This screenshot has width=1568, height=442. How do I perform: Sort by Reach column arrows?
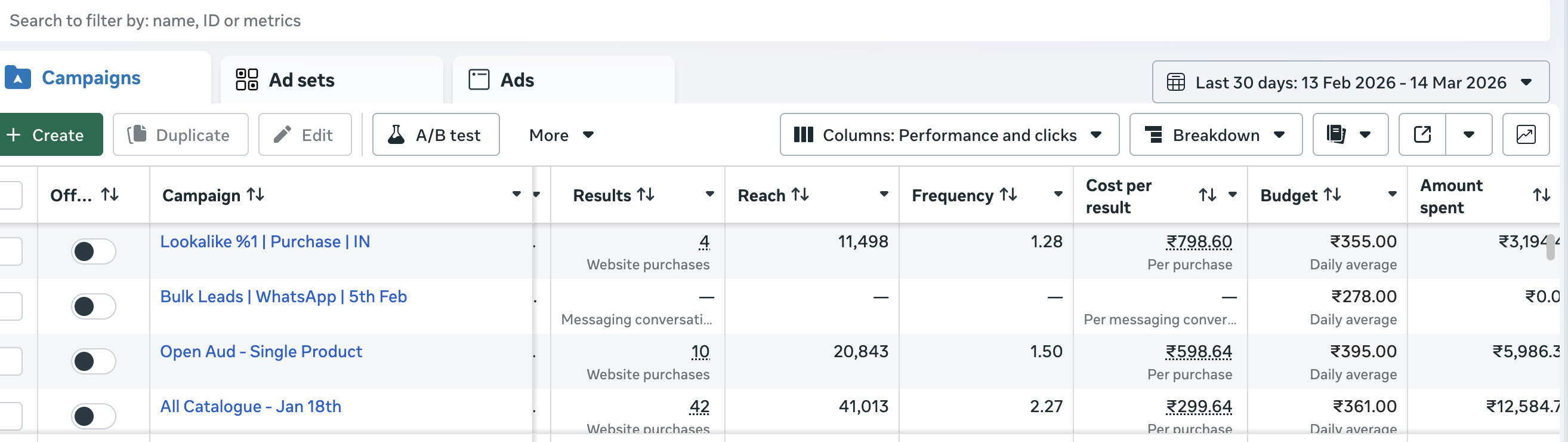coord(800,195)
